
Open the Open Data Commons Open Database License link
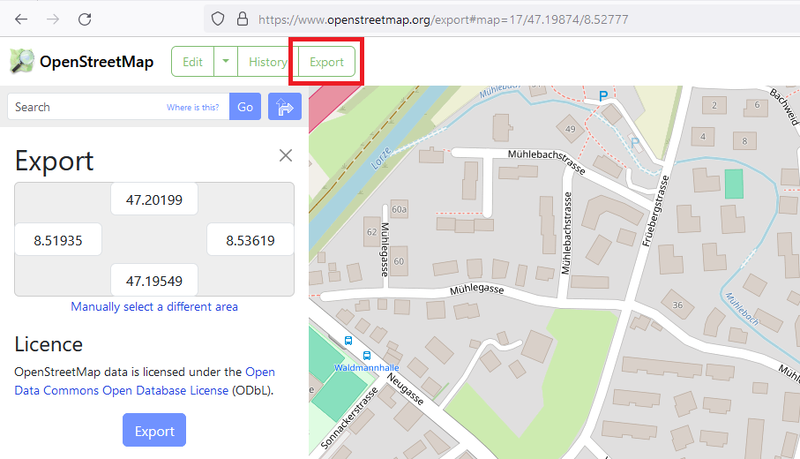coord(144,381)
